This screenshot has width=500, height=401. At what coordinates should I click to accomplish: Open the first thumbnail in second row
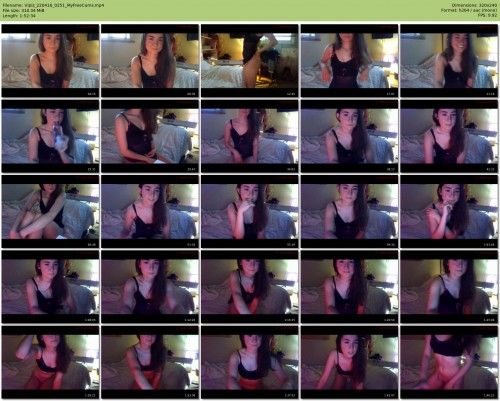50,136
